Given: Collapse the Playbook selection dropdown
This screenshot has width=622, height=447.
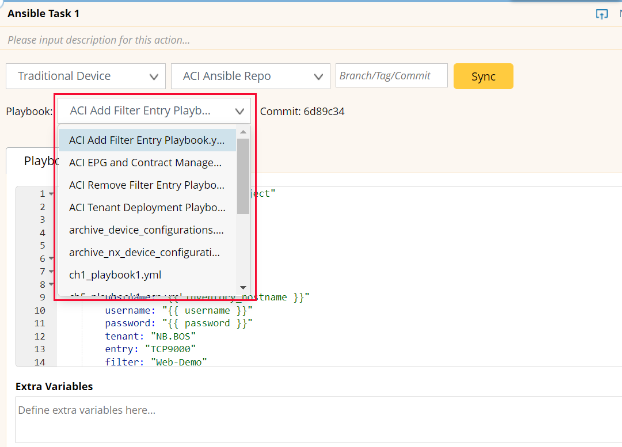Looking at the screenshot, I should pyautogui.click(x=153, y=110).
